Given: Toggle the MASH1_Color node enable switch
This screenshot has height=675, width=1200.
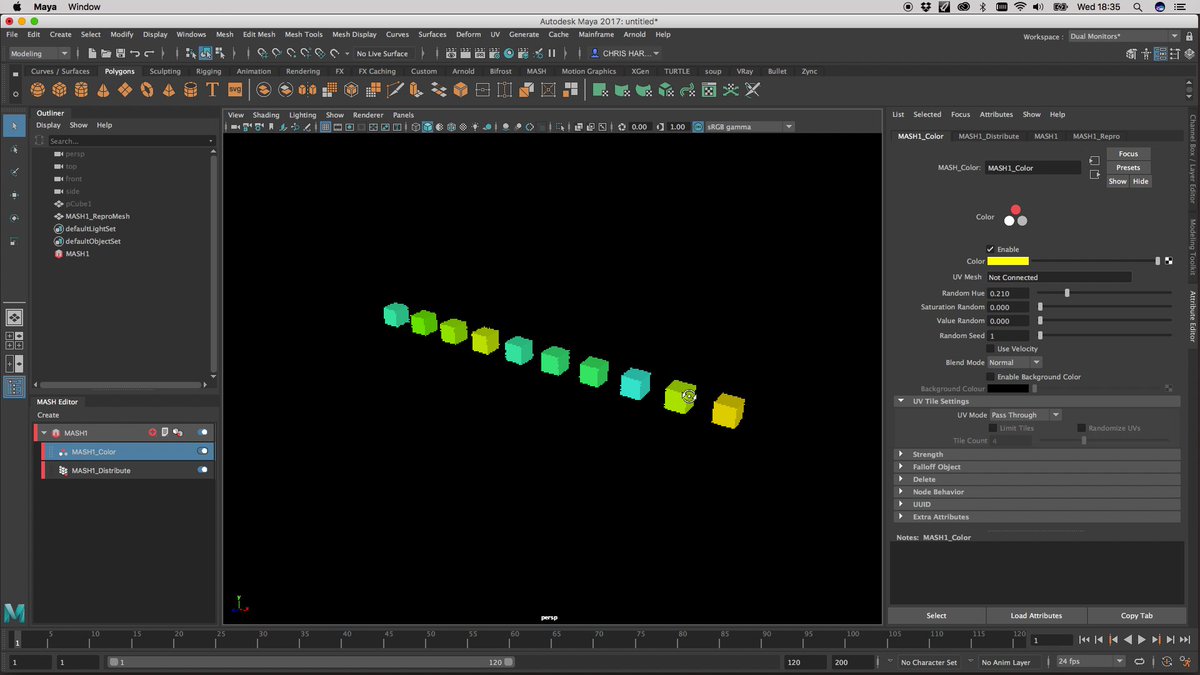Looking at the screenshot, I should tap(204, 452).
